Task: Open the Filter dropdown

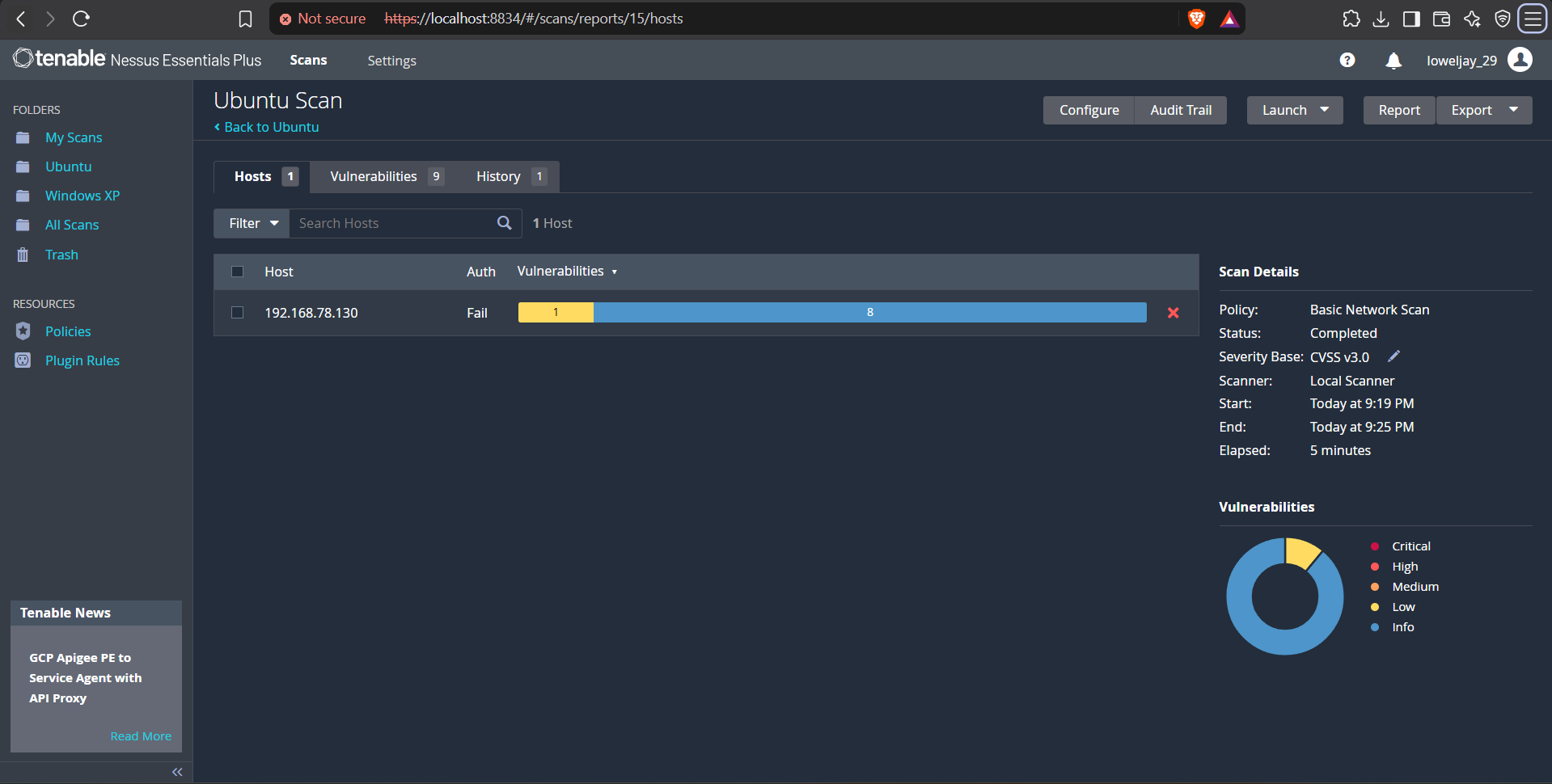Action: [252, 223]
